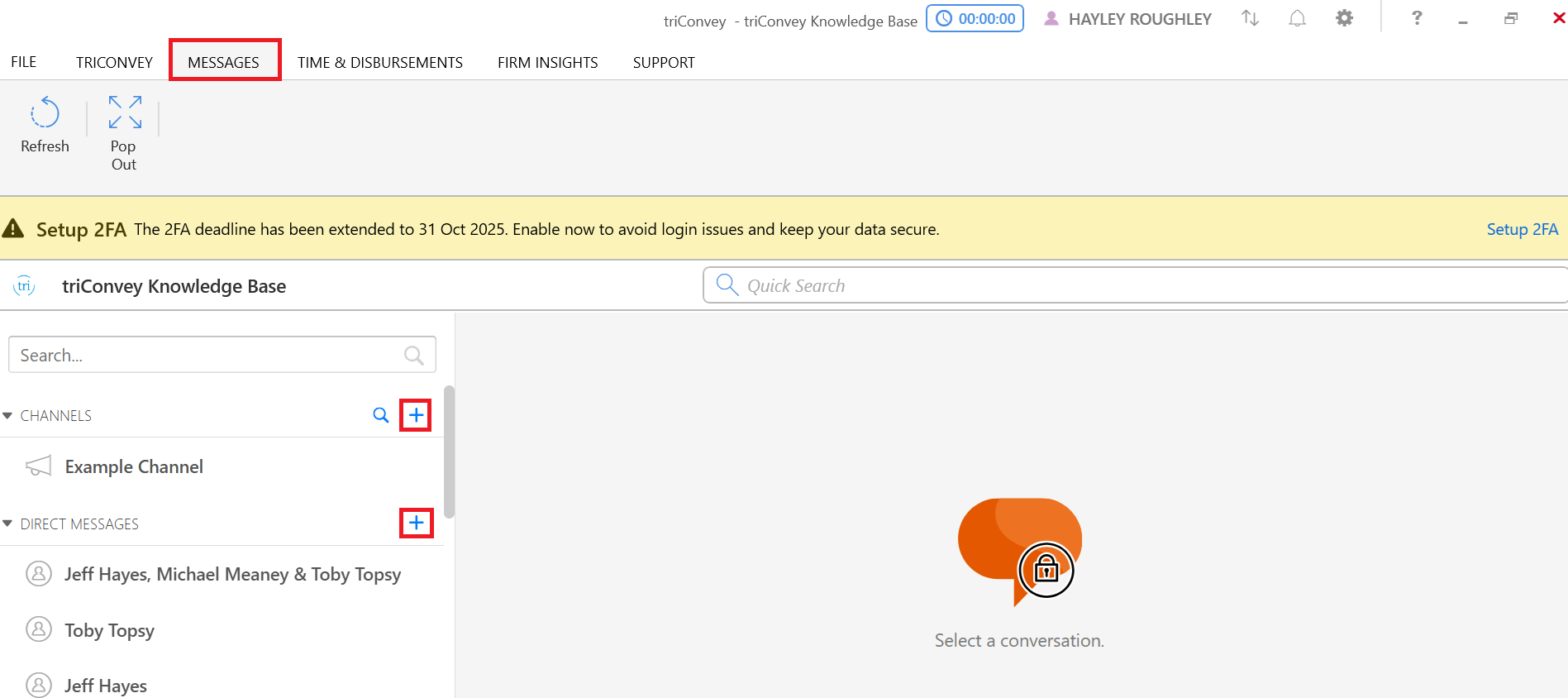Click the avatar icon next to Jeff Hayes
Viewport: 1568px width, 698px height.
tap(39, 685)
